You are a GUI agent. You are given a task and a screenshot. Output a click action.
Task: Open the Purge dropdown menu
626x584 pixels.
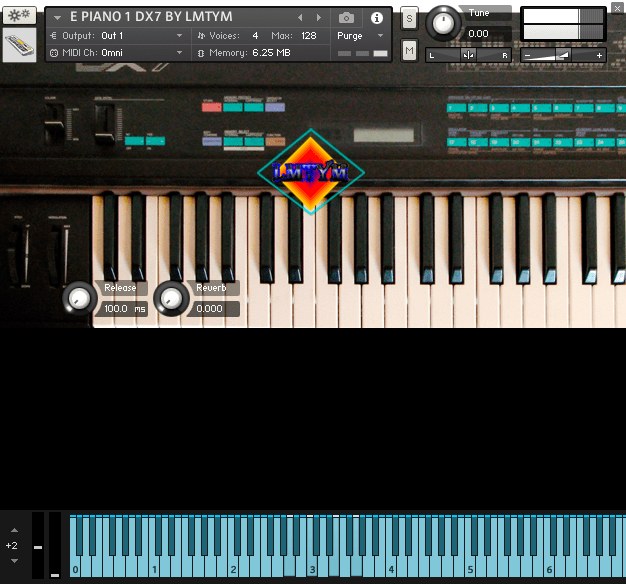click(361, 36)
